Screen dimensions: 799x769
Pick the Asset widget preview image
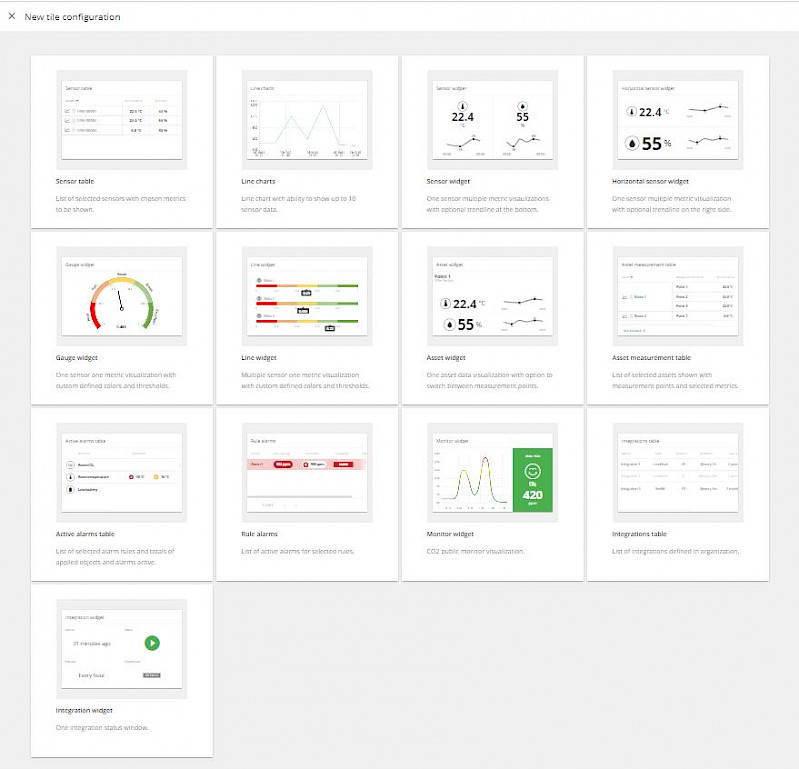click(493, 296)
